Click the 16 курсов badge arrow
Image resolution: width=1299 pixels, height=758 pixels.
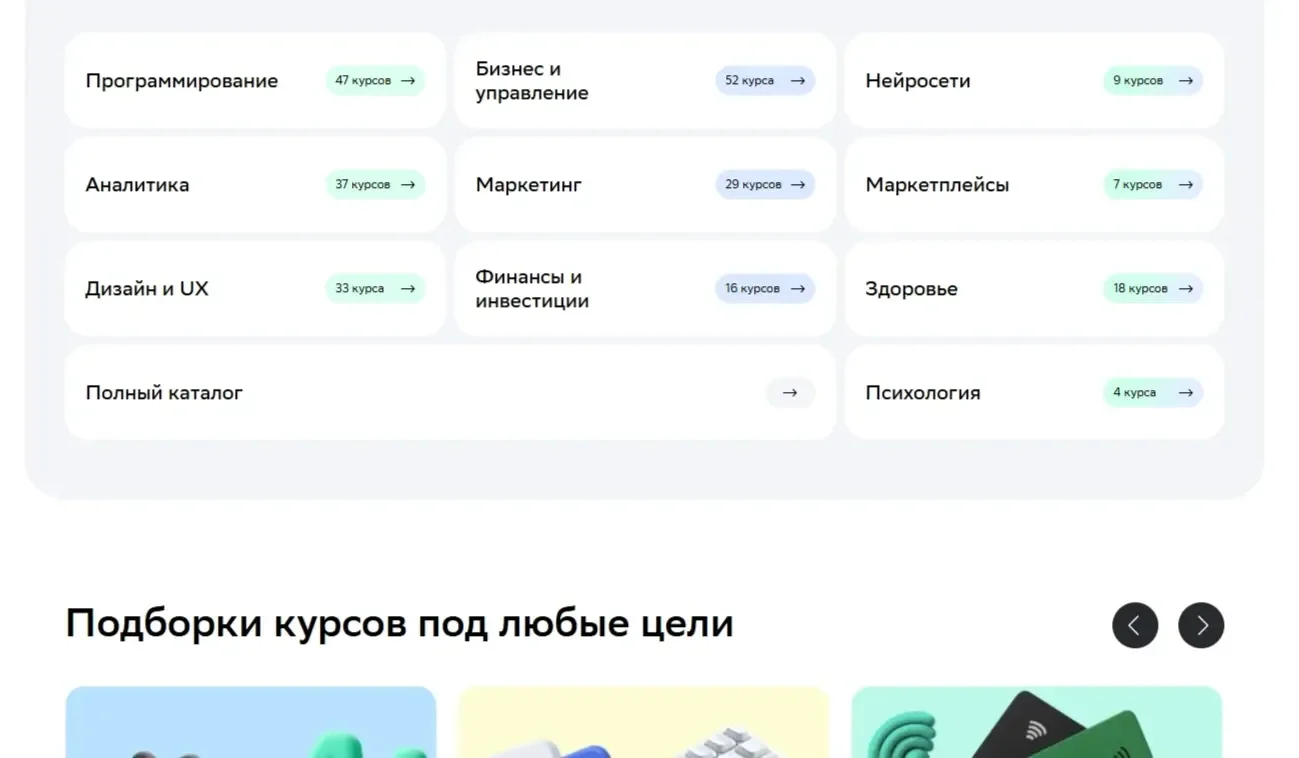[x=798, y=289]
